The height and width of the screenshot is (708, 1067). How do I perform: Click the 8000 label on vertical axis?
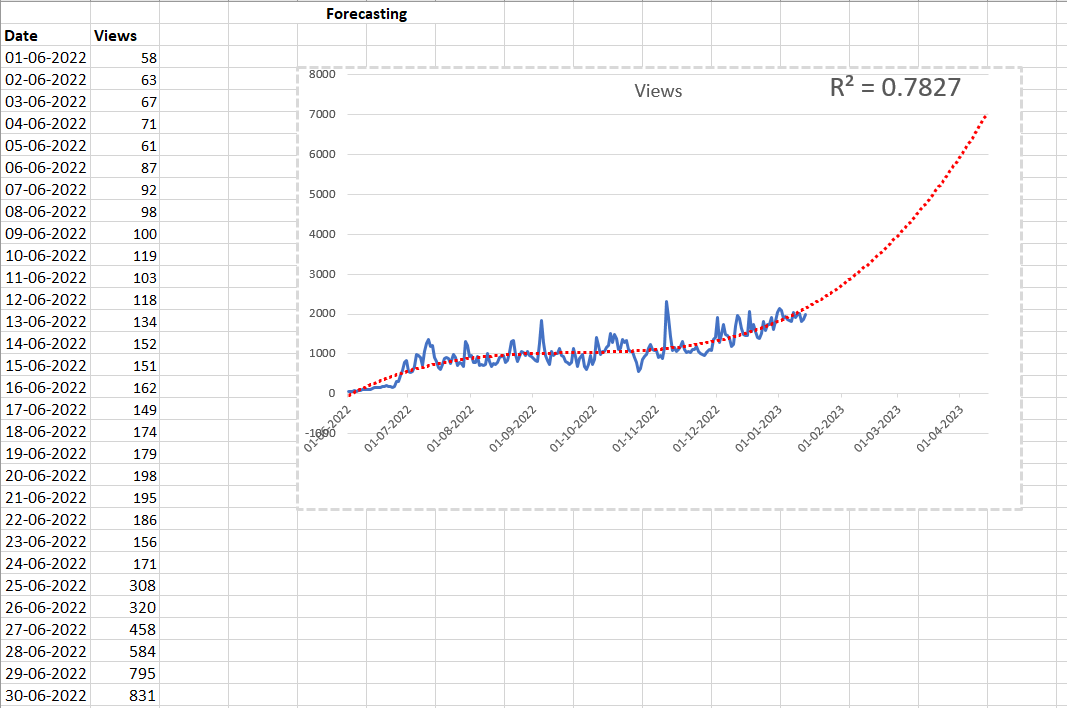coord(324,75)
